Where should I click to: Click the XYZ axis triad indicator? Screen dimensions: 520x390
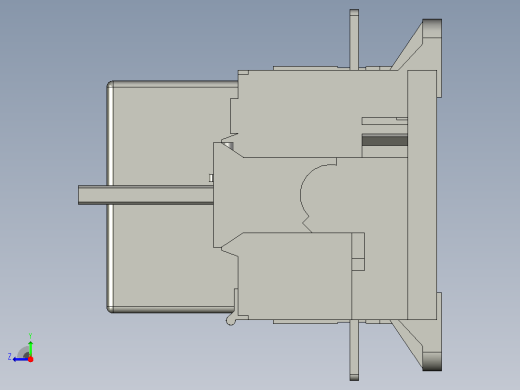coord(21,349)
